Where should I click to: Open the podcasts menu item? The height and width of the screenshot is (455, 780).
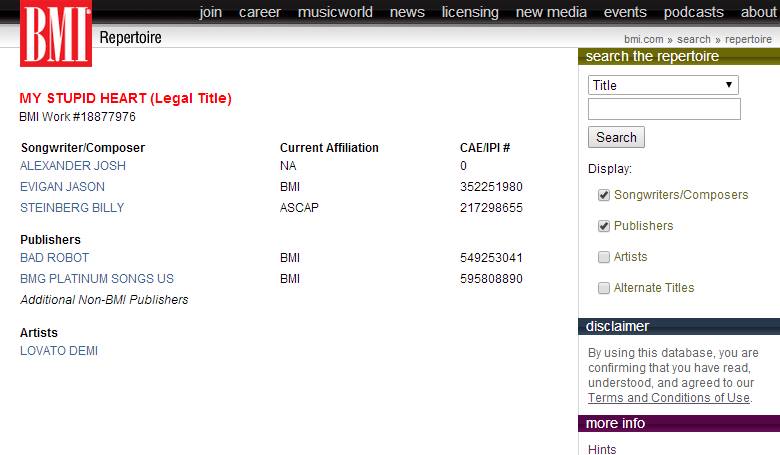click(693, 12)
